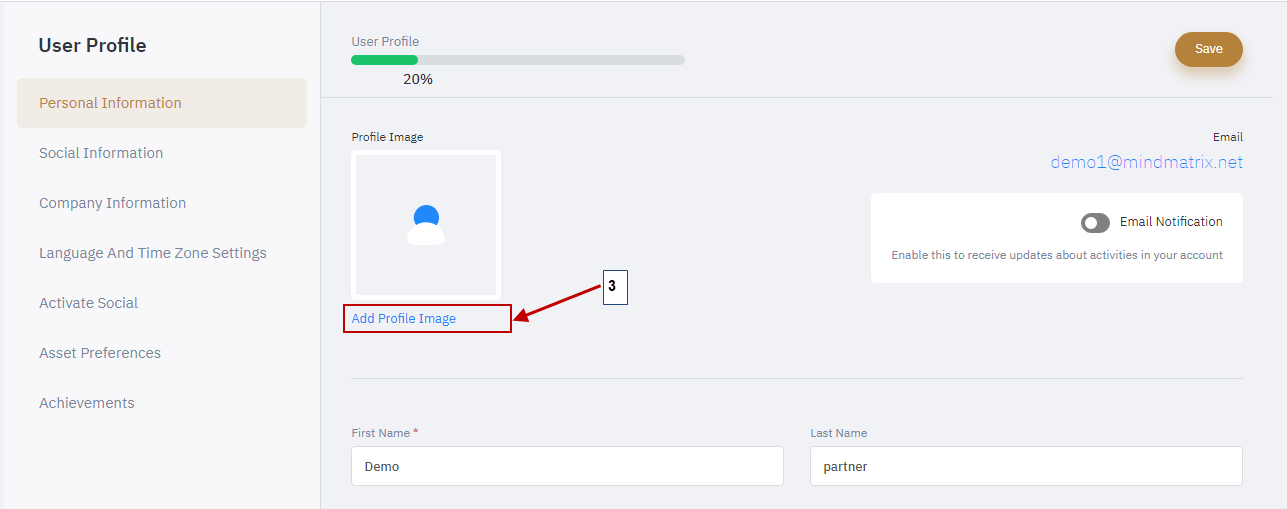Viewport: 1287px width, 509px height.
Task: Open Asset Preferences
Action: (x=100, y=353)
